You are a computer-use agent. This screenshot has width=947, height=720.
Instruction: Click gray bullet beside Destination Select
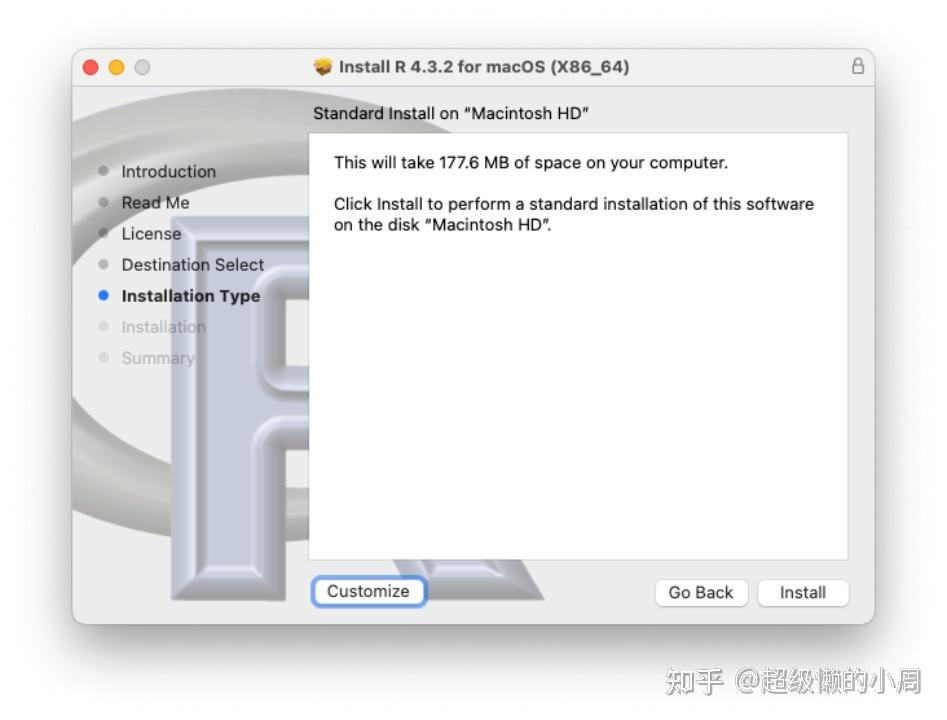pos(103,264)
